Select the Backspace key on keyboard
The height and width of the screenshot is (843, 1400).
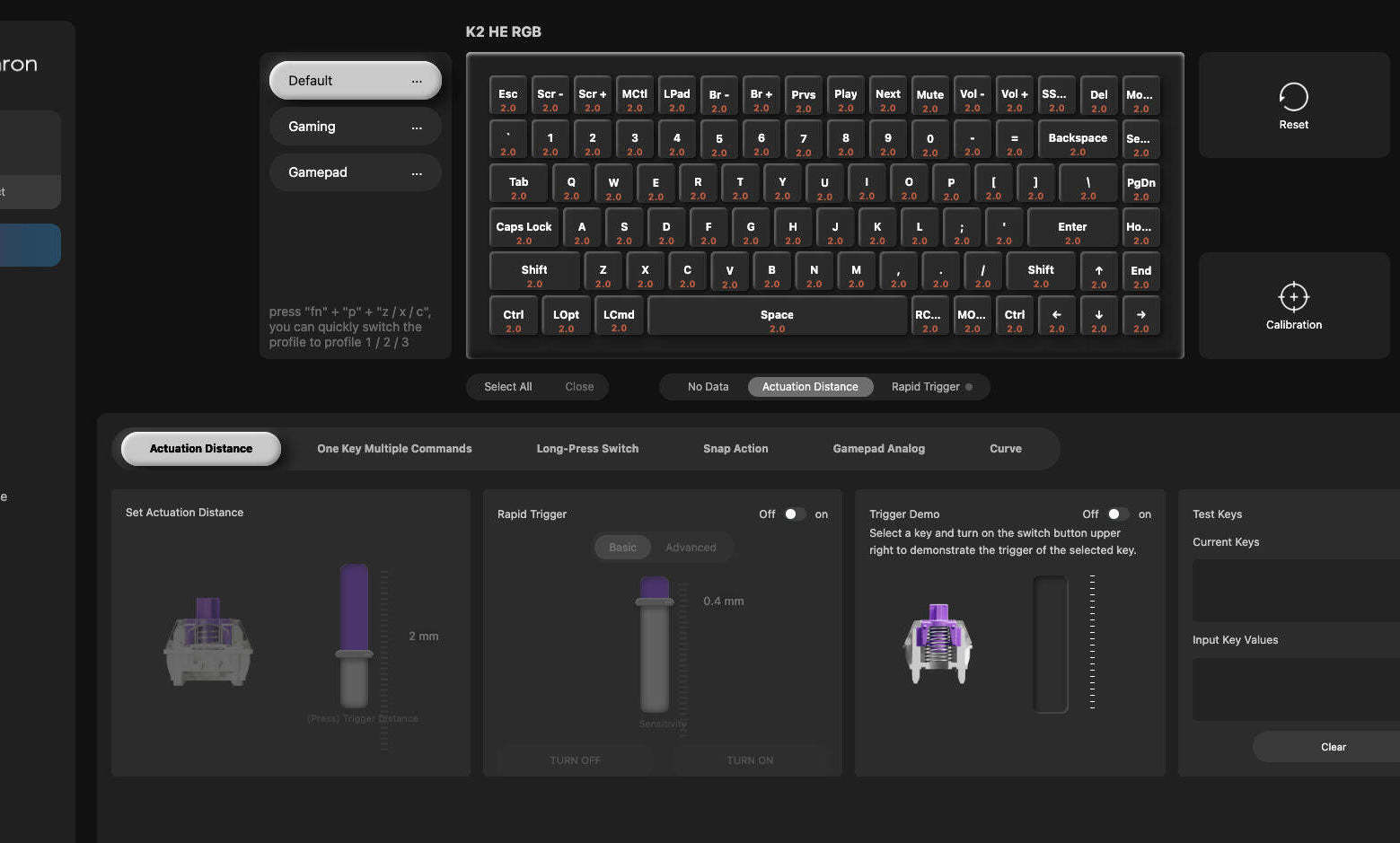click(1078, 142)
